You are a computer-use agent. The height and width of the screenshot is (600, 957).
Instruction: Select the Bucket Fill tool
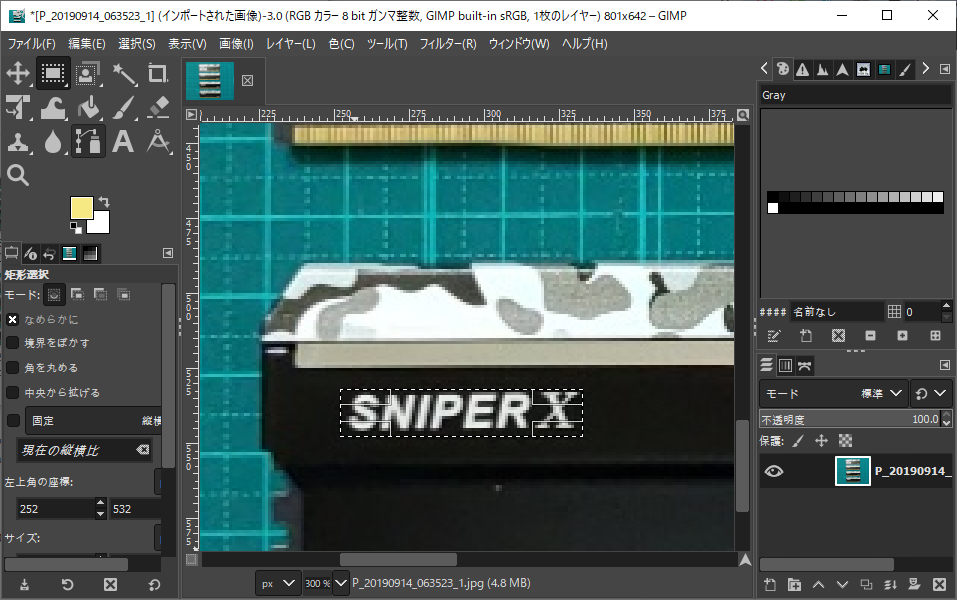[x=88, y=107]
